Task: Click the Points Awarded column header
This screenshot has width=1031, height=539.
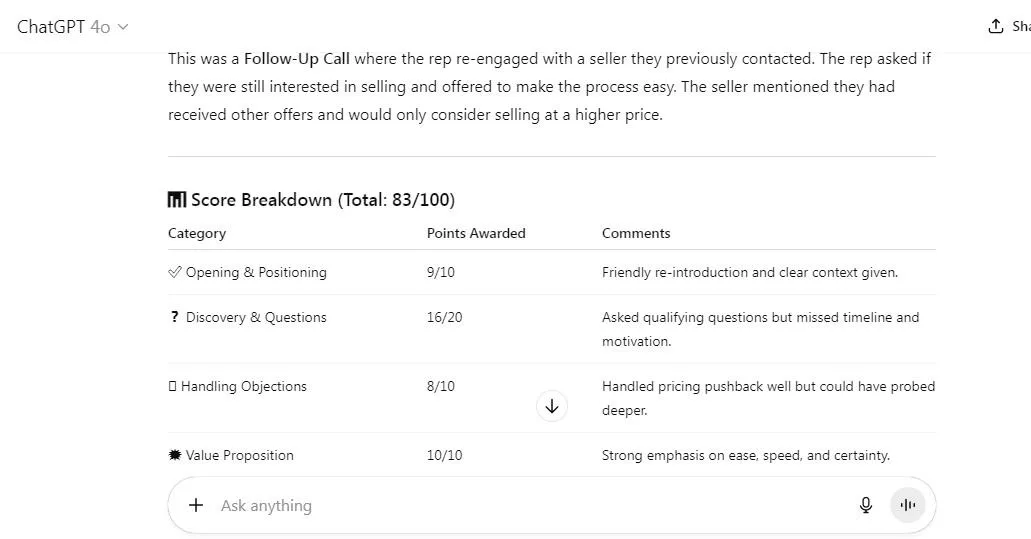Action: (x=476, y=233)
